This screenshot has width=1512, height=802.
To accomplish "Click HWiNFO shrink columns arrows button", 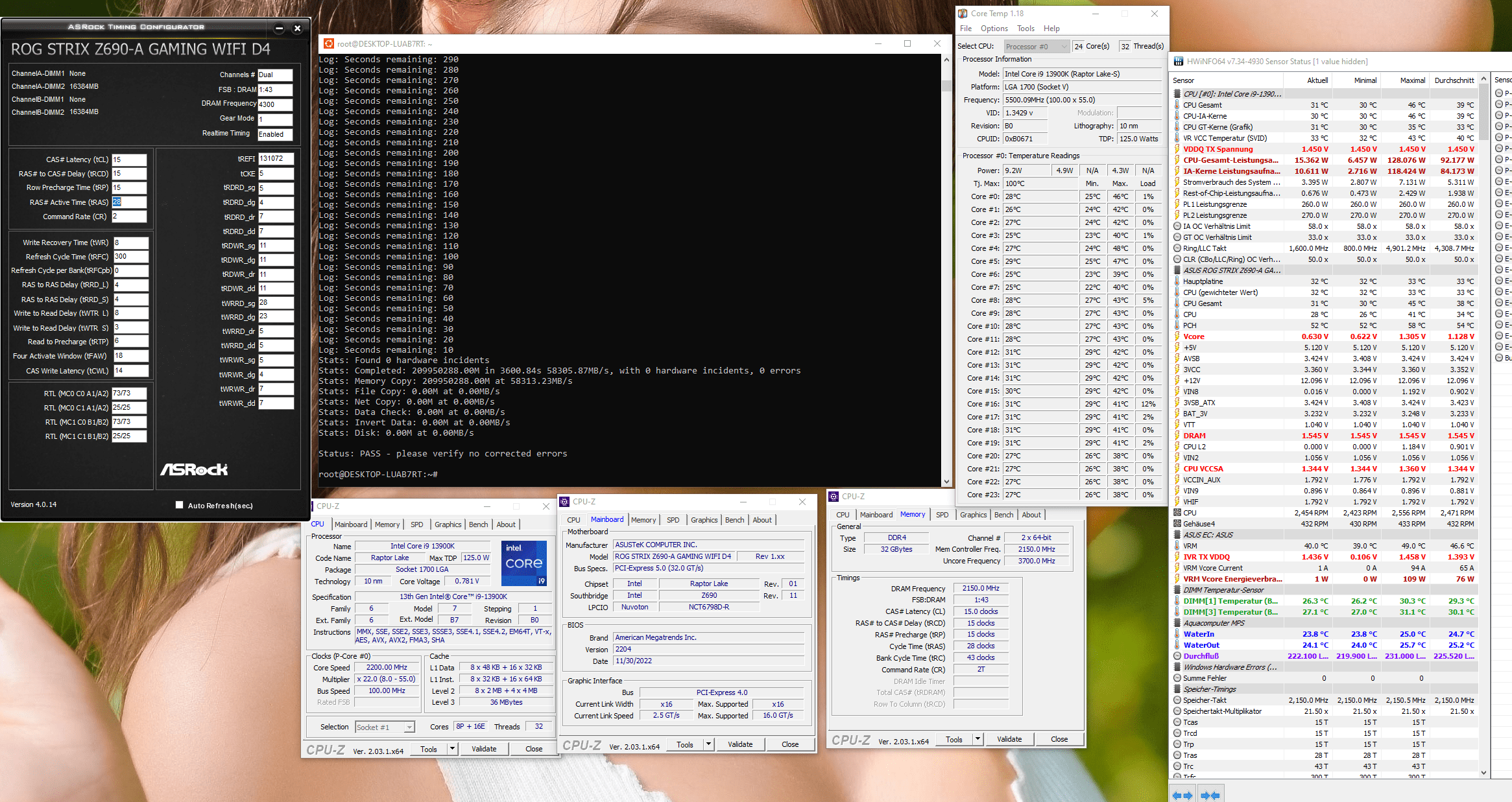I will click(1210, 795).
